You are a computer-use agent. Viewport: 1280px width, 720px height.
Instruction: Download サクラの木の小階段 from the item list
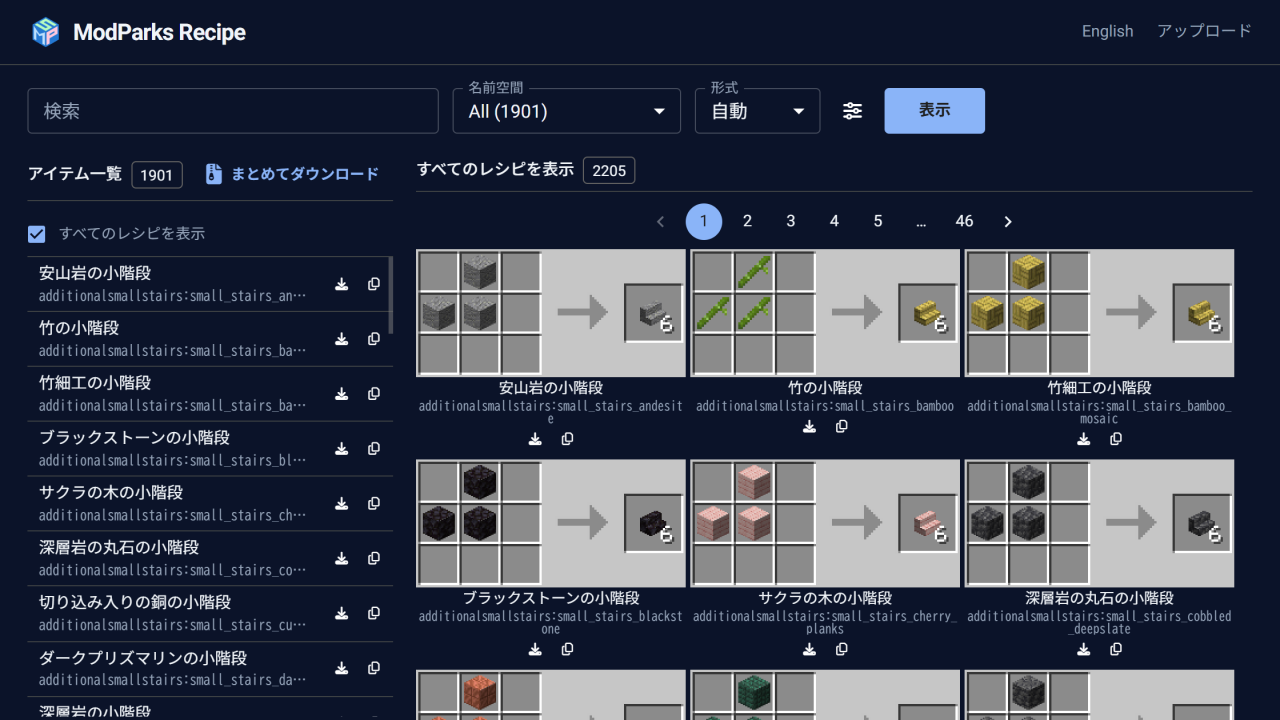(x=341, y=504)
